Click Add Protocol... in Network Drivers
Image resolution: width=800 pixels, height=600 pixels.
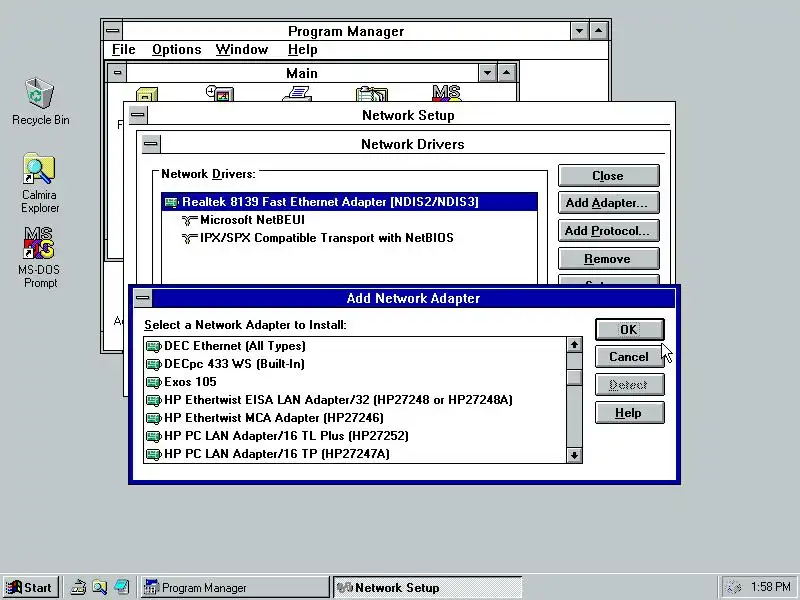tap(609, 231)
